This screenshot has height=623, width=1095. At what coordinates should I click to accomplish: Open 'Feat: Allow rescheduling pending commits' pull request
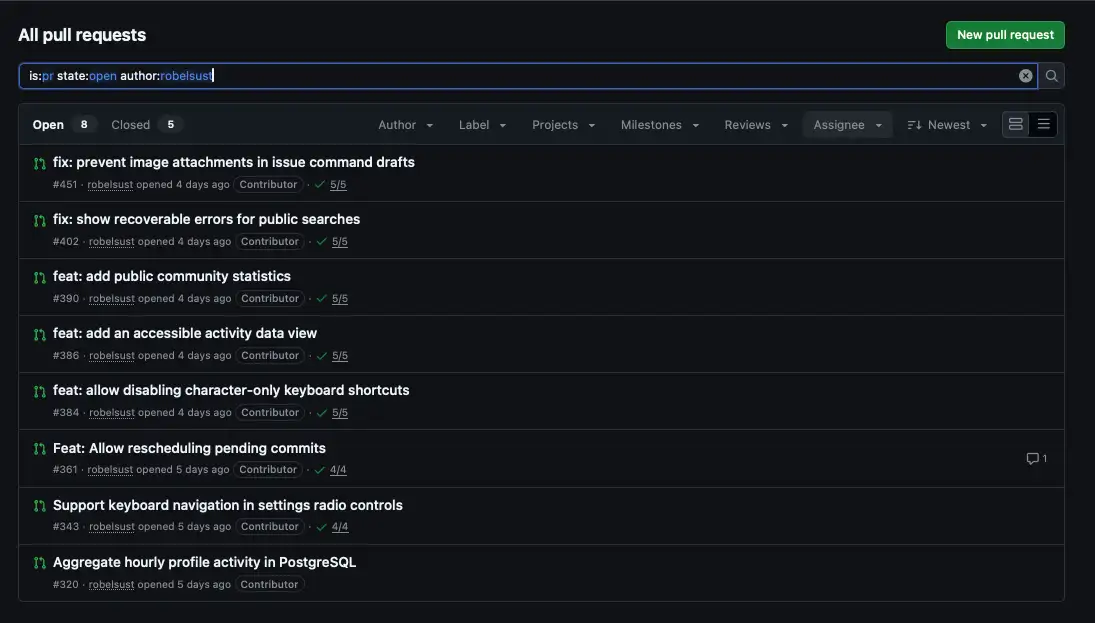(189, 448)
